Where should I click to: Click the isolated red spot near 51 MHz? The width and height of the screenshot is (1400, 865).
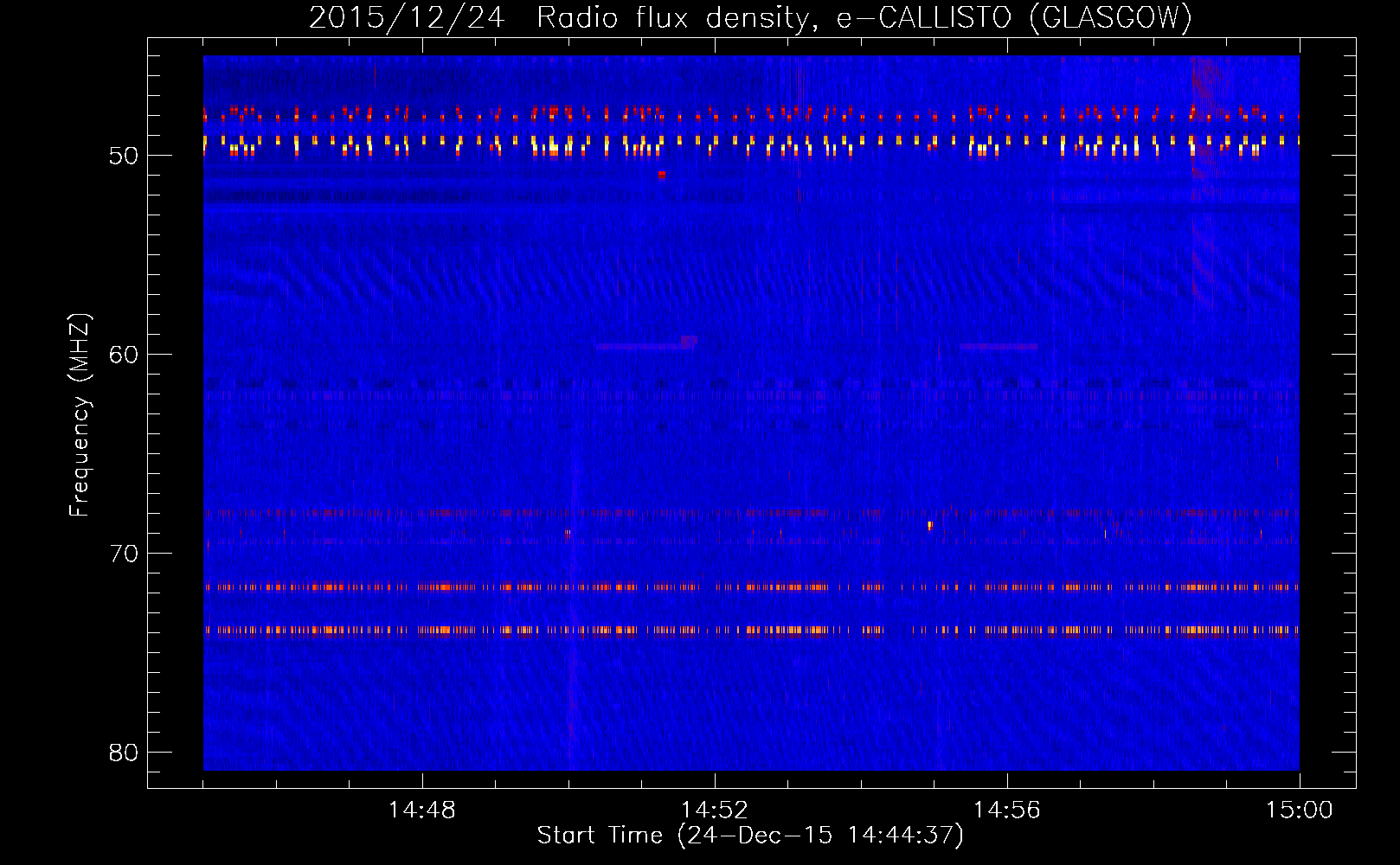pyautogui.click(x=662, y=174)
